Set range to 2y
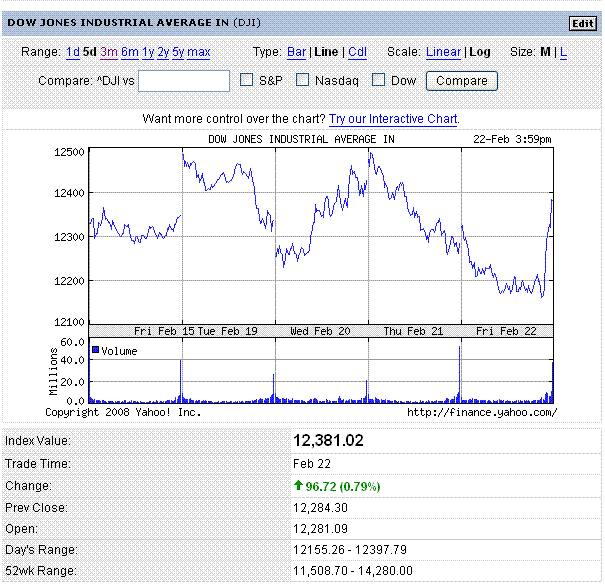 (x=163, y=52)
